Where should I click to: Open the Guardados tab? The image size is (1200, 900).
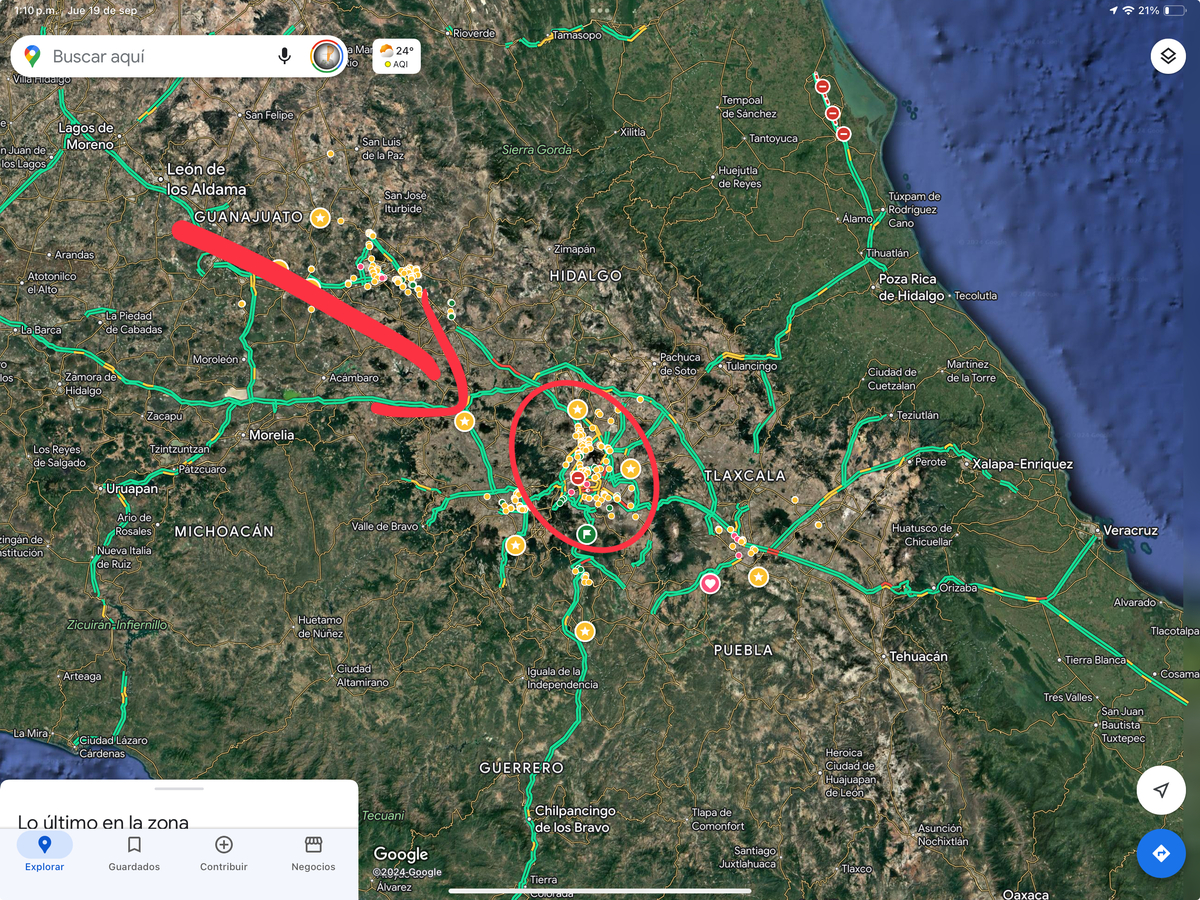click(134, 853)
